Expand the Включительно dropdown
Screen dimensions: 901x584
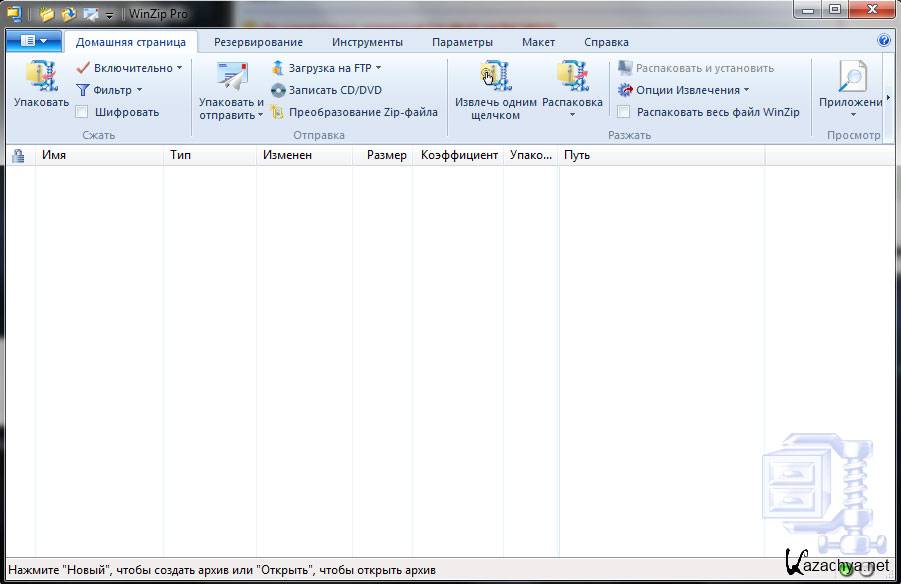pos(179,68)
